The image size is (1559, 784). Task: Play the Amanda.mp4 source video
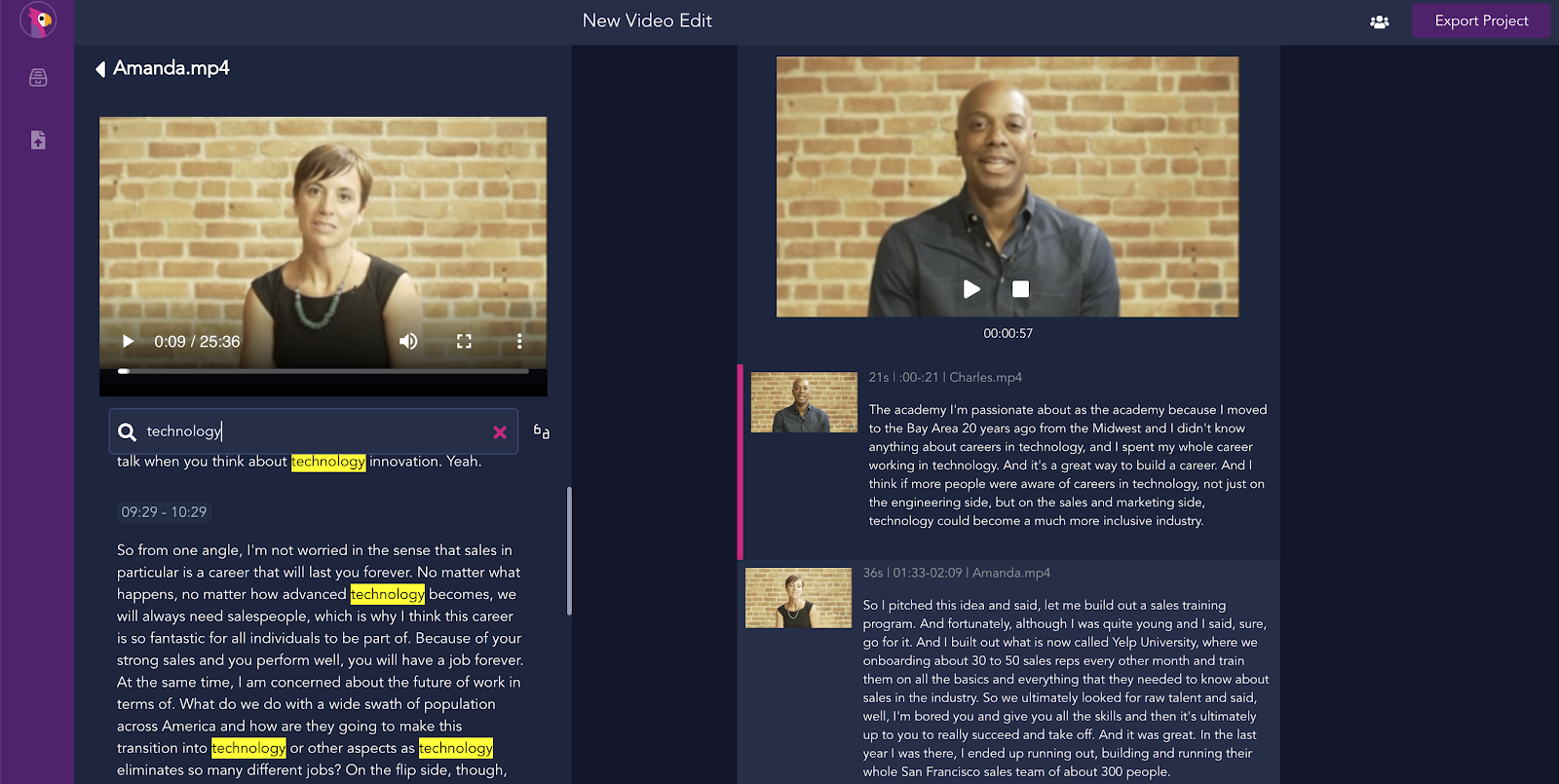[128, 342]
